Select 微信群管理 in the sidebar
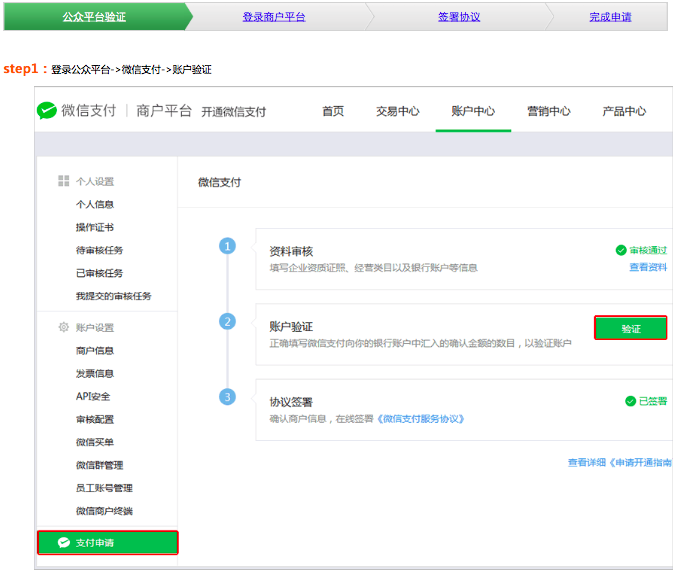The height and width of the screenshot is (580, 682). coord(100,465)
